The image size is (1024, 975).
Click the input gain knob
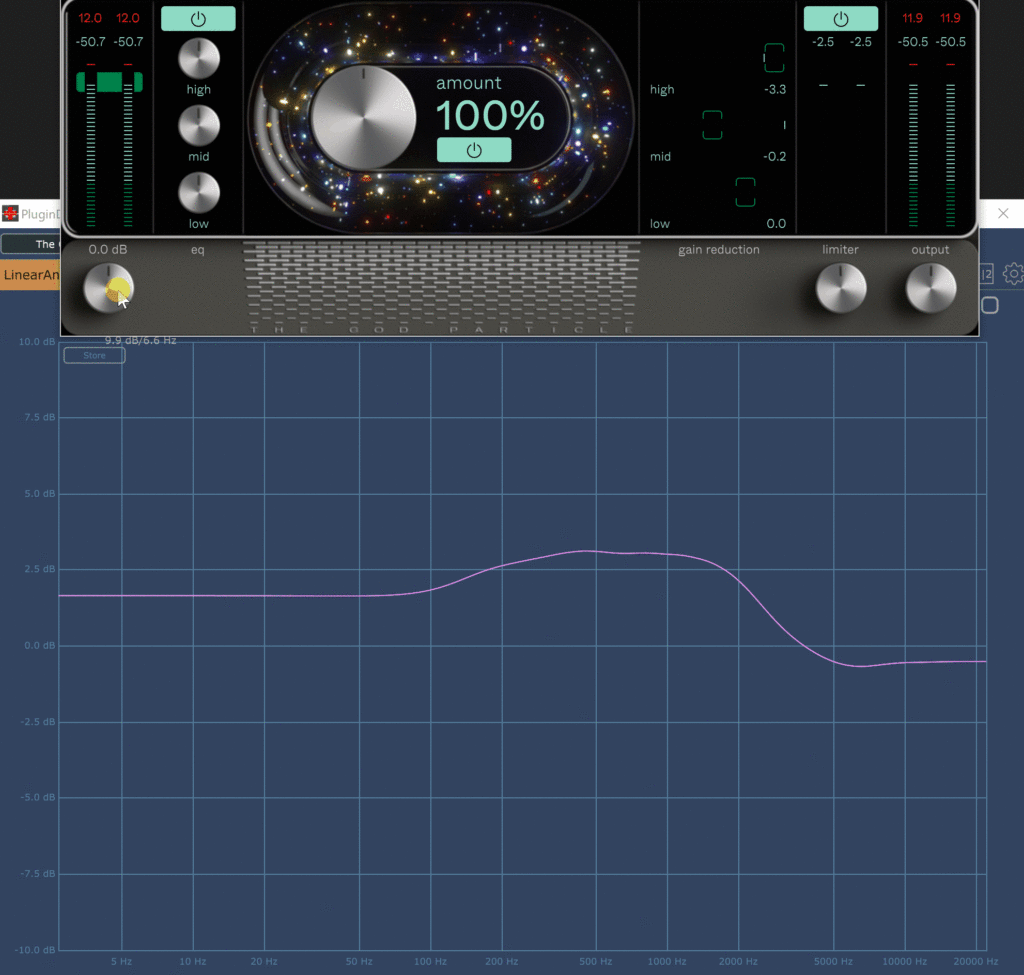pyautogui.click(x=107, y=288)
